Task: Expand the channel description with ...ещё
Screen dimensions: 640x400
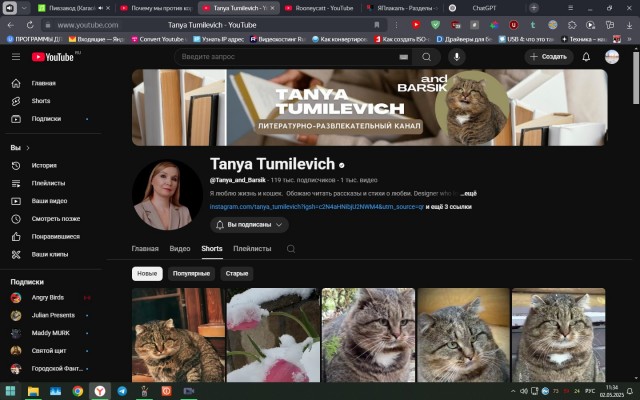Action: [x=469, y=191]
